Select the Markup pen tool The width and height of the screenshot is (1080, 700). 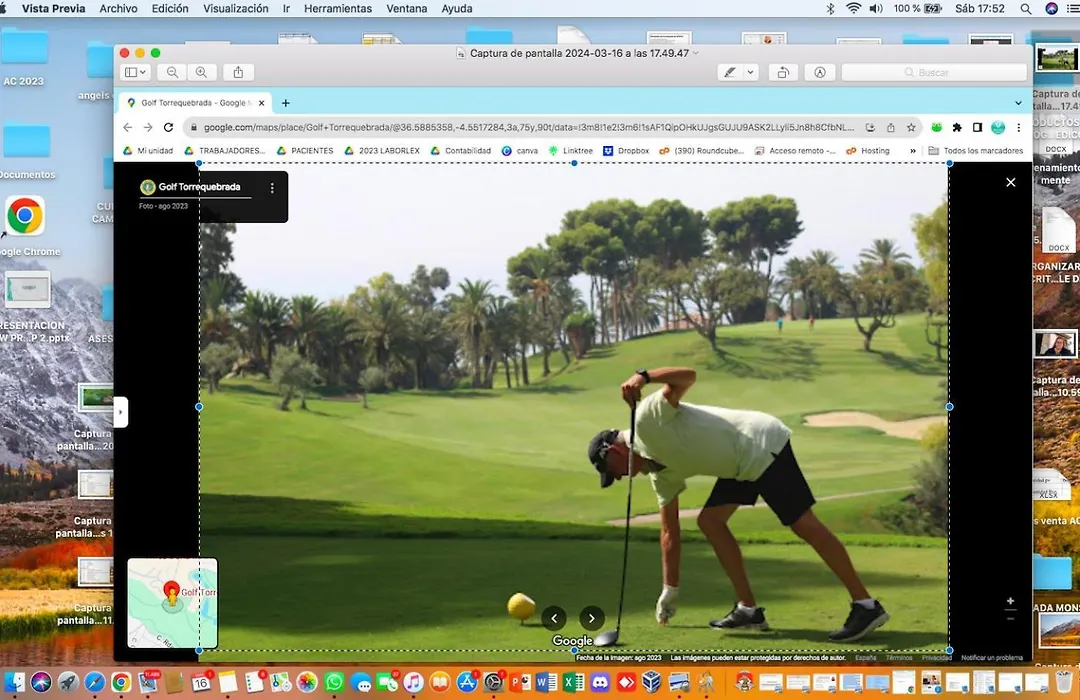[729, 72]
